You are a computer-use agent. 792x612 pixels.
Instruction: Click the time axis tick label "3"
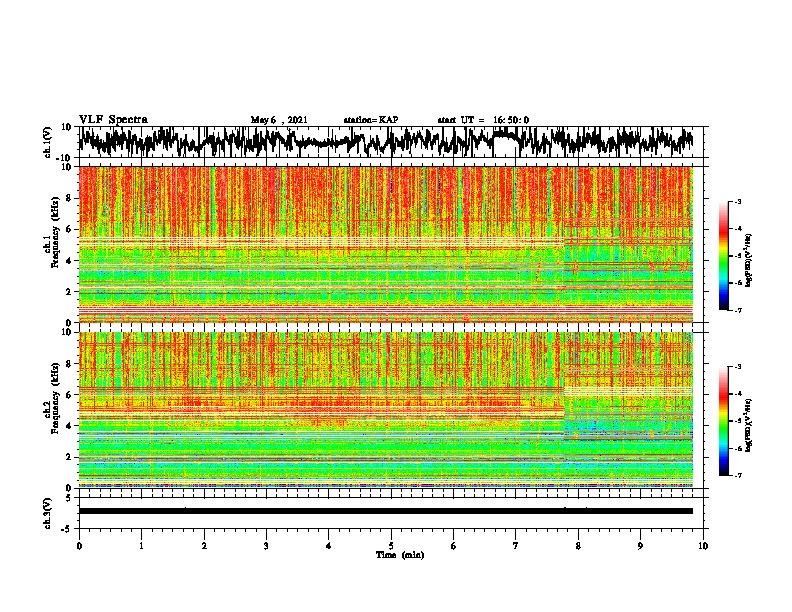(266, 546)
